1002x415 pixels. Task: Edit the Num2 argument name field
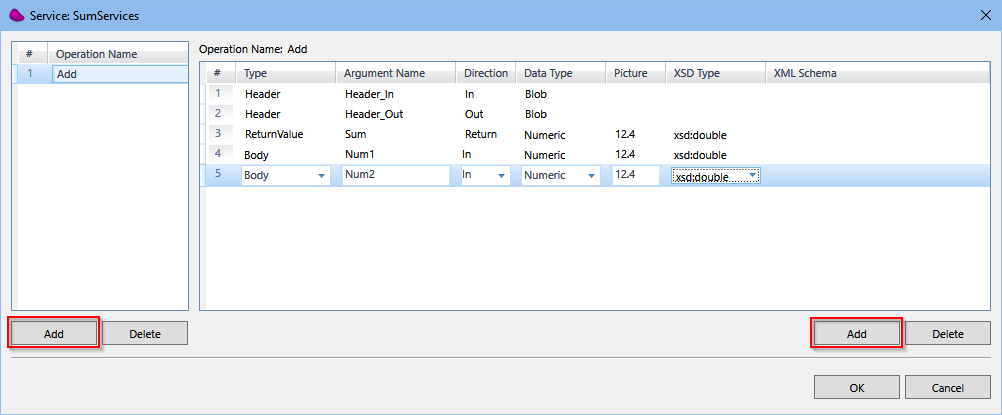pos(396,175)
